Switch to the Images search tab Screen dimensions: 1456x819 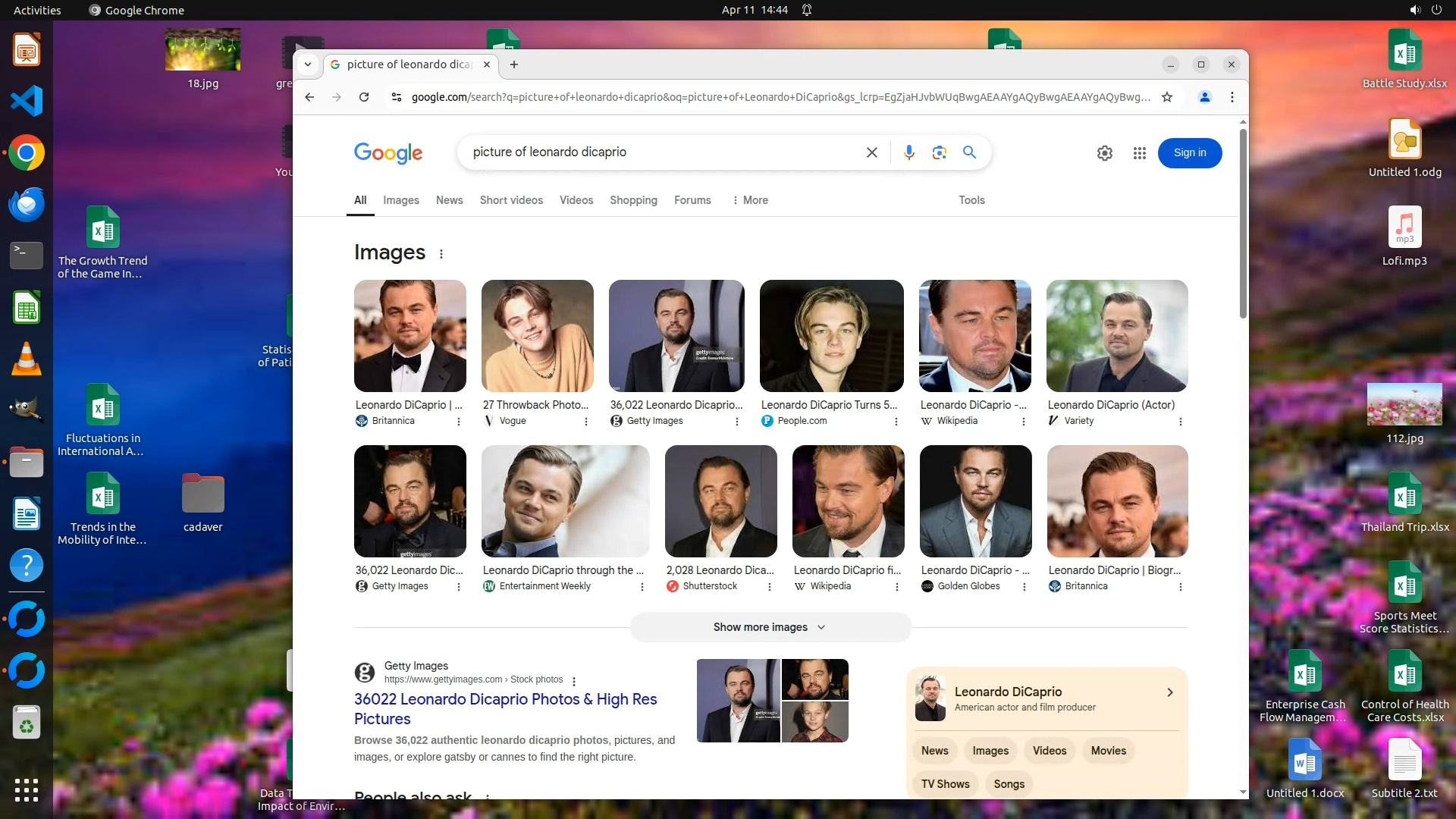pyautogui.click(x=400, y=200)
